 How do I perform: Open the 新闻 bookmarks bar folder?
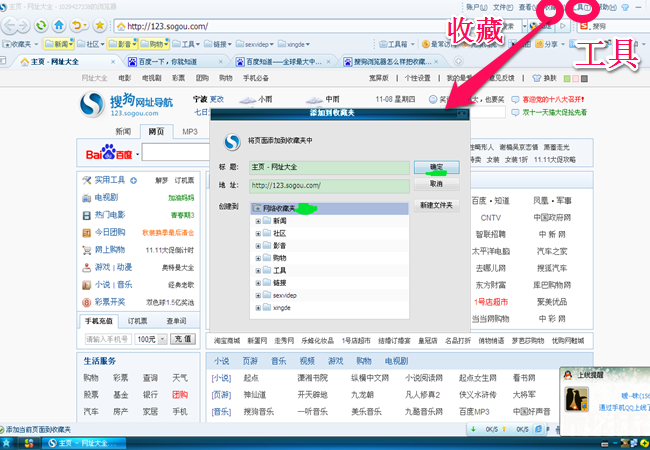click(x=59, y=44)
